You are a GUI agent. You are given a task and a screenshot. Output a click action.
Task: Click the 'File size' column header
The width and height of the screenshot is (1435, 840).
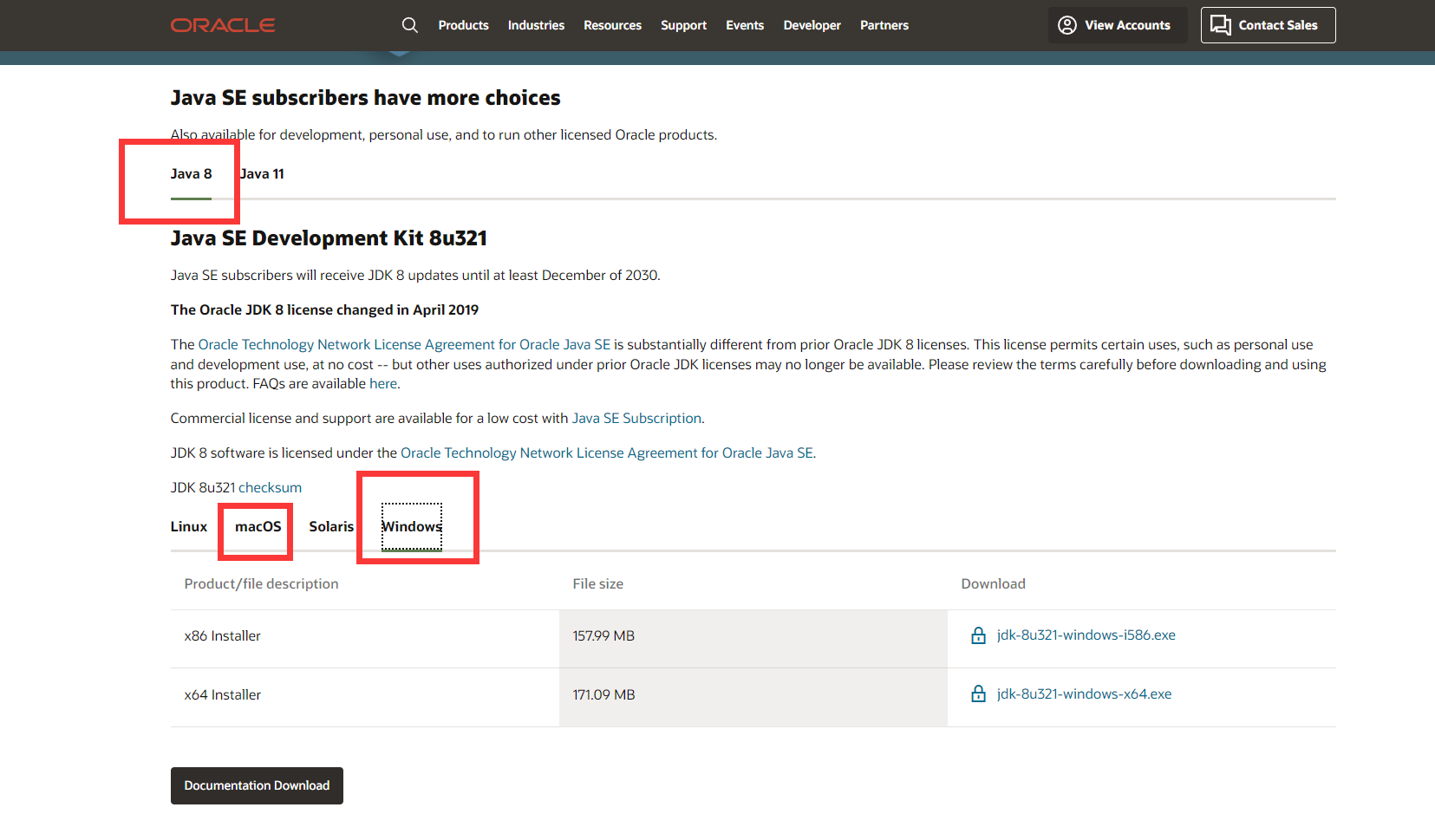(597, 584)
